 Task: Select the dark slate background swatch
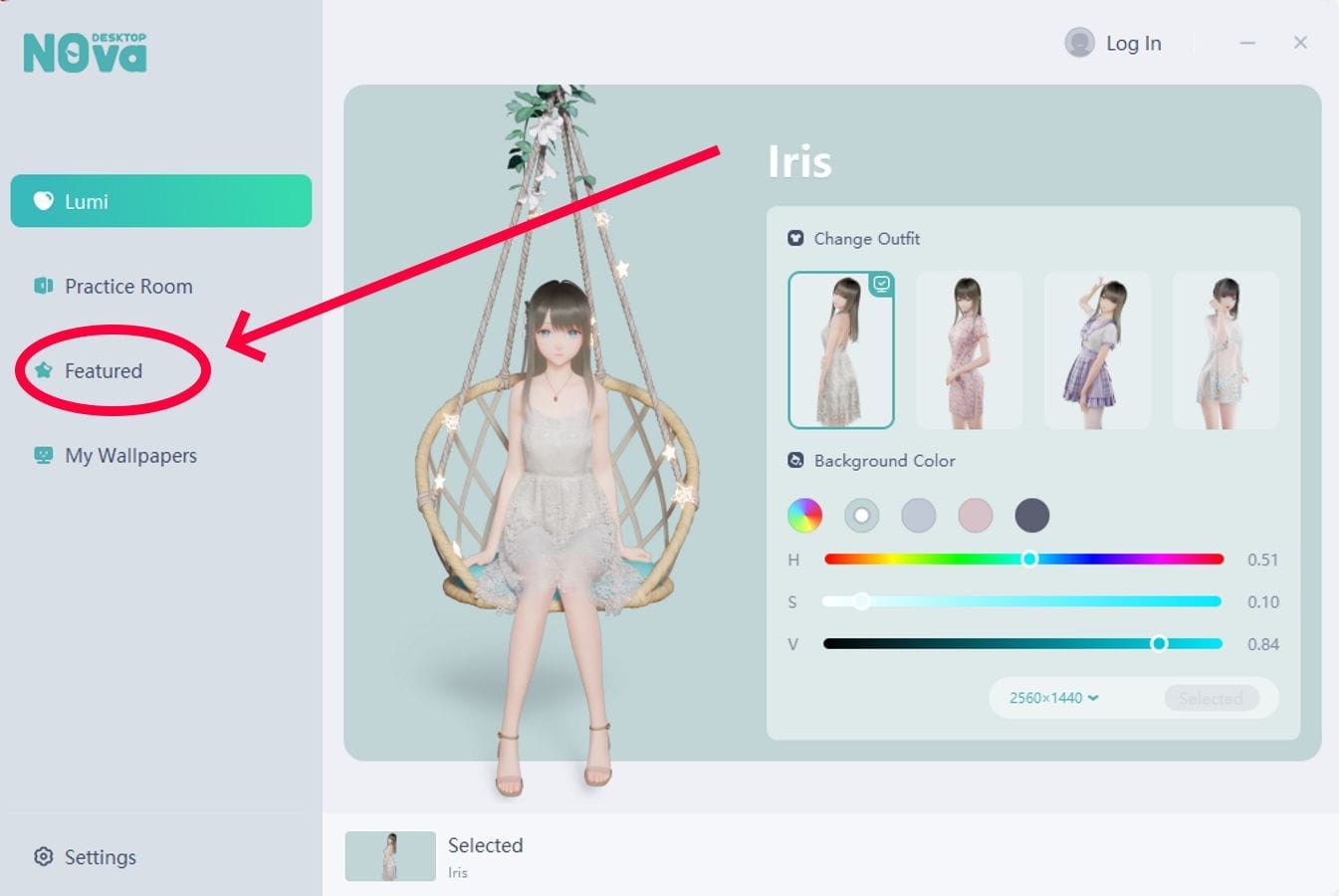tap(1032, 516)
